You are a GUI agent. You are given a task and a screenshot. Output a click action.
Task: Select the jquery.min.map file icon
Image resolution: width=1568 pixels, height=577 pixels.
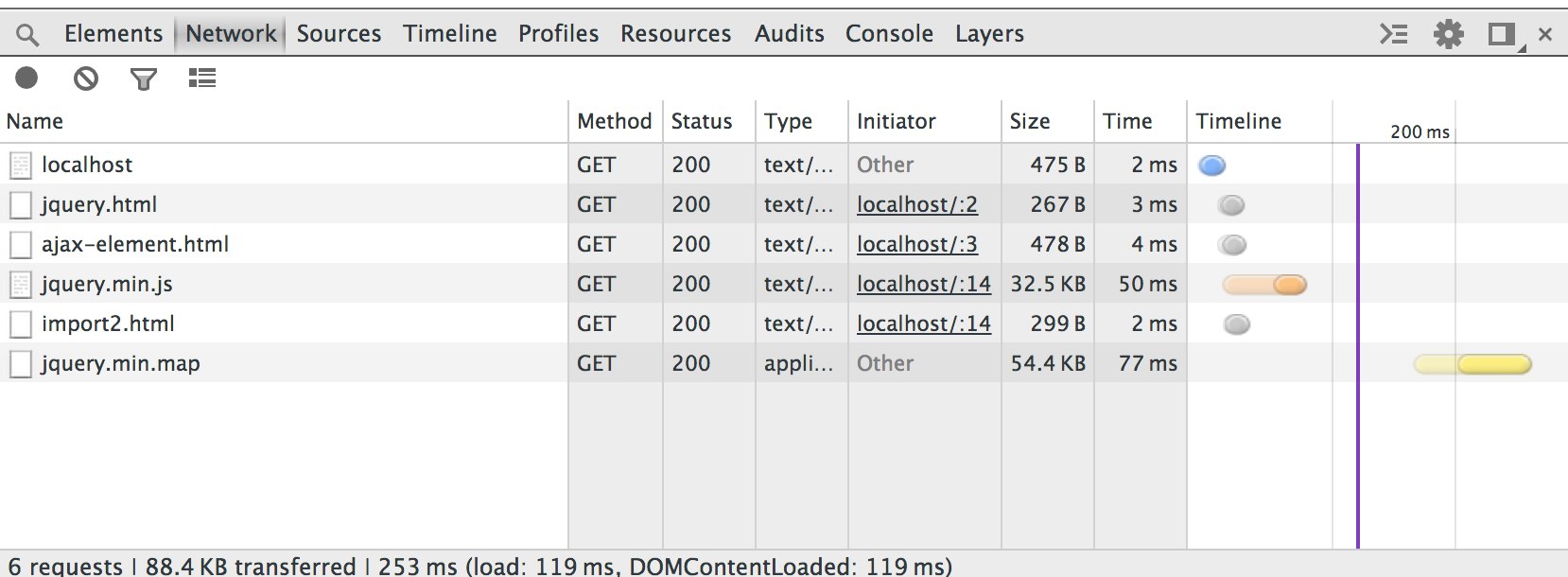[20, 364]
